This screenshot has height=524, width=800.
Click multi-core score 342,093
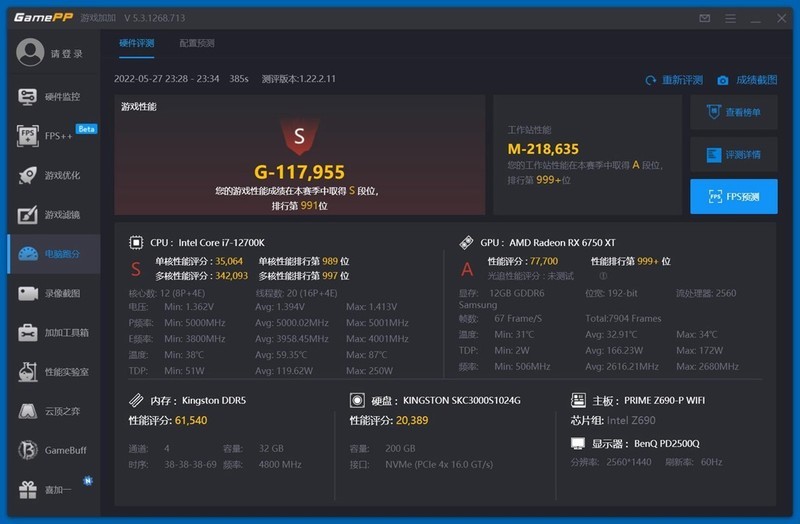coord(232,276)
